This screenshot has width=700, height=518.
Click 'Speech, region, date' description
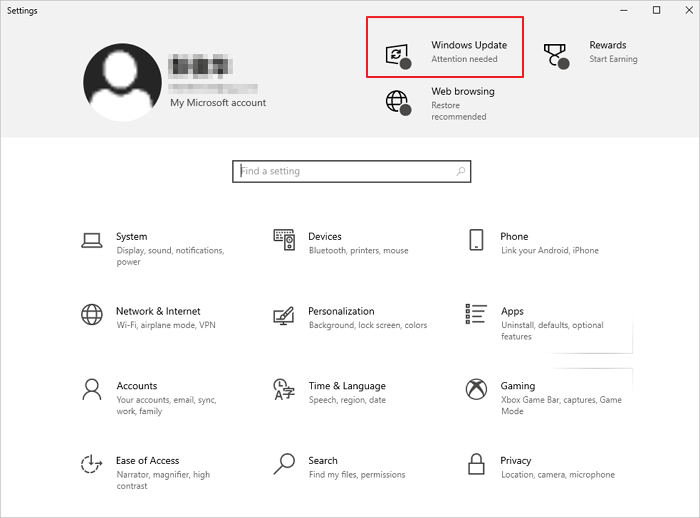(347, 400)
